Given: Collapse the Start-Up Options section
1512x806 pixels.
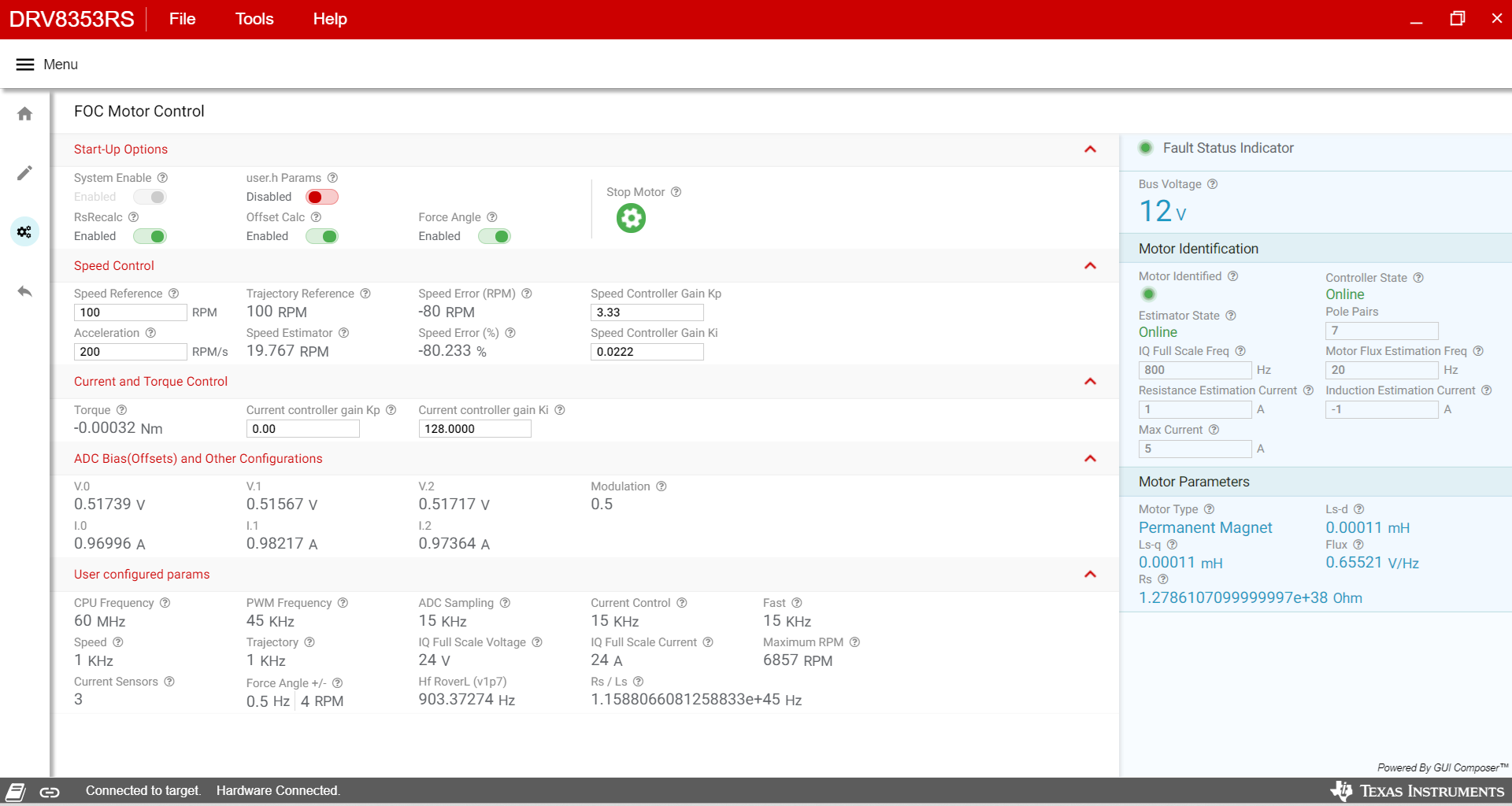Looking at the screenshot, I should tap(1090, 150).
